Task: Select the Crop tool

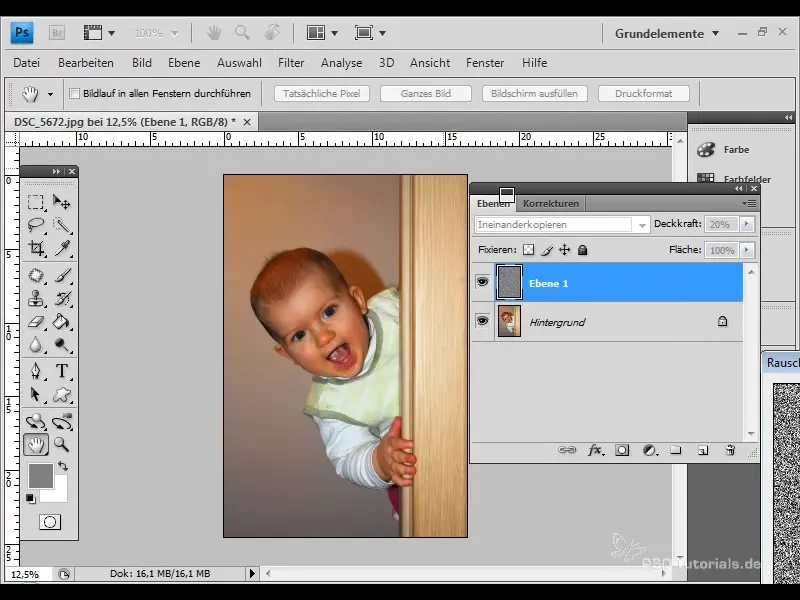Action: tap(36, 248)
